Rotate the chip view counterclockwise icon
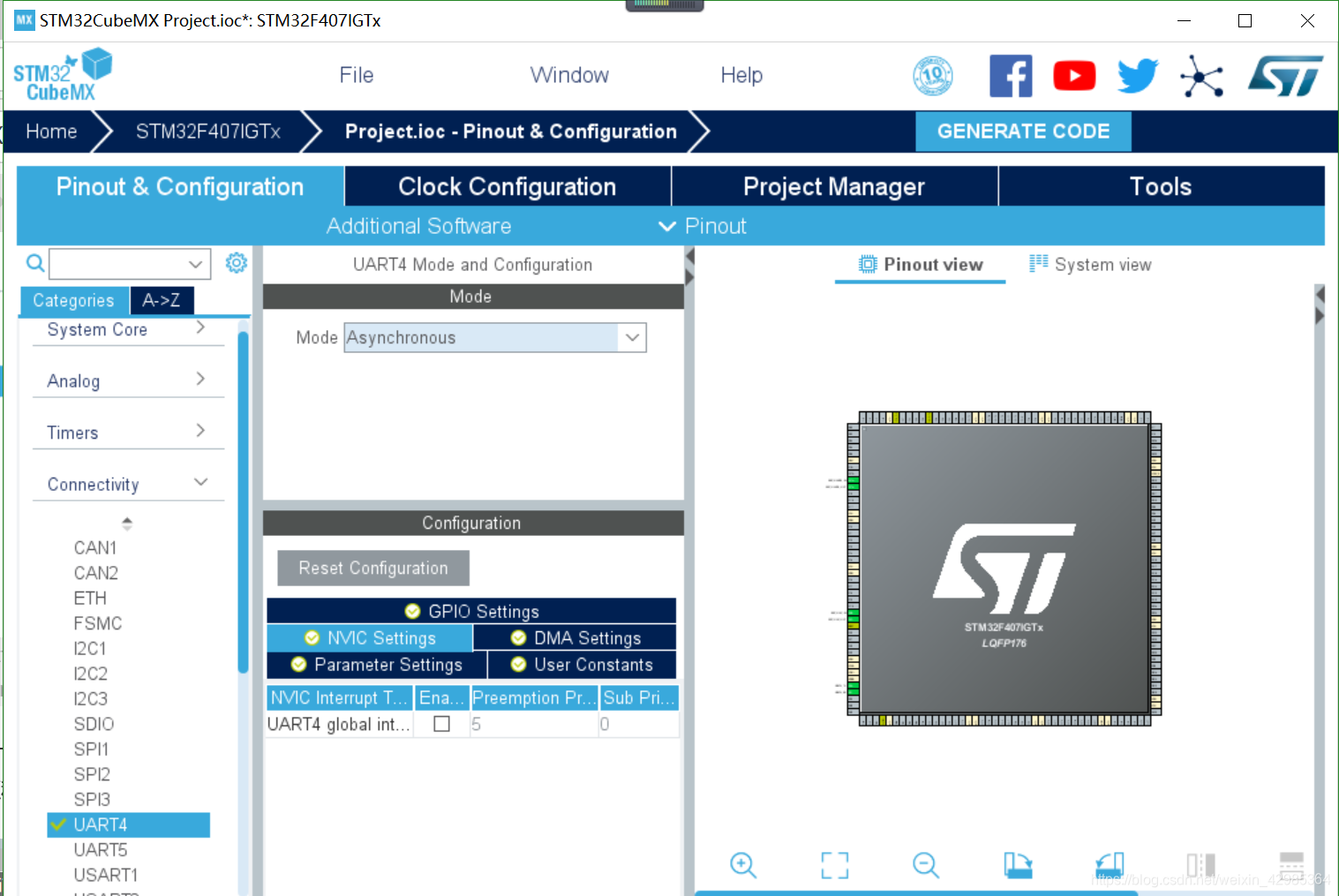 pos(1110,865)
